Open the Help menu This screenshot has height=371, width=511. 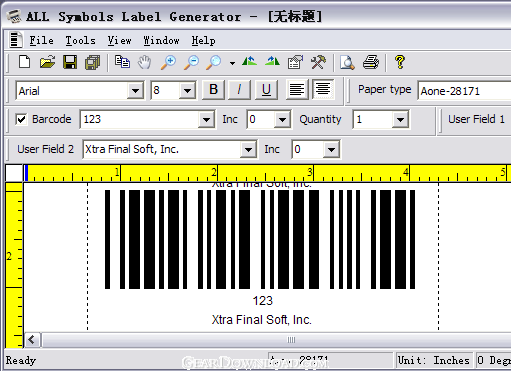pos(203,41)
